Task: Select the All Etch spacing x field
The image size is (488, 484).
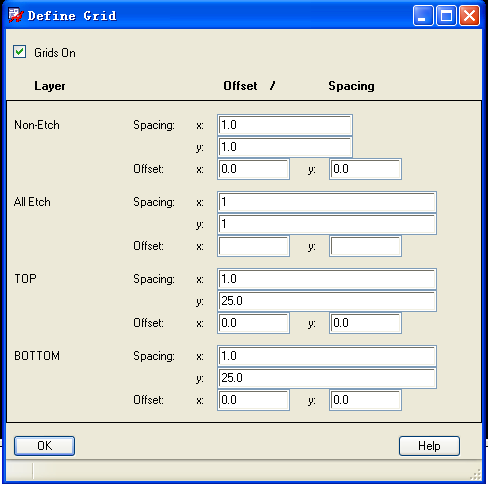Action: point(327,202)
